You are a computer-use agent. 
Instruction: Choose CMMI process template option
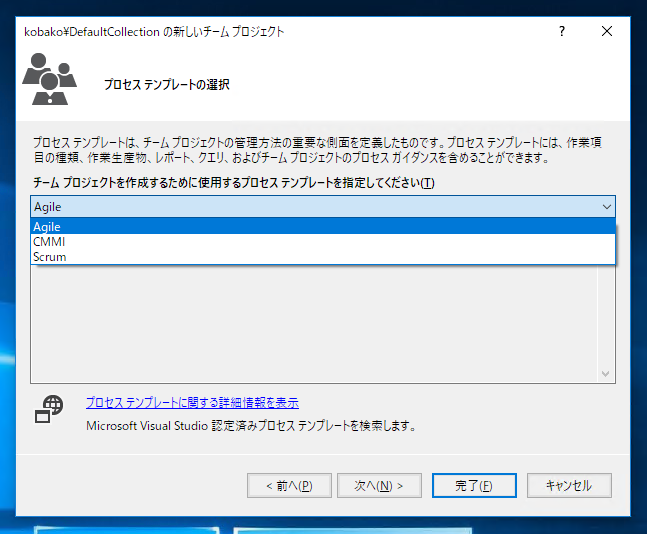[x=323, y=242]
